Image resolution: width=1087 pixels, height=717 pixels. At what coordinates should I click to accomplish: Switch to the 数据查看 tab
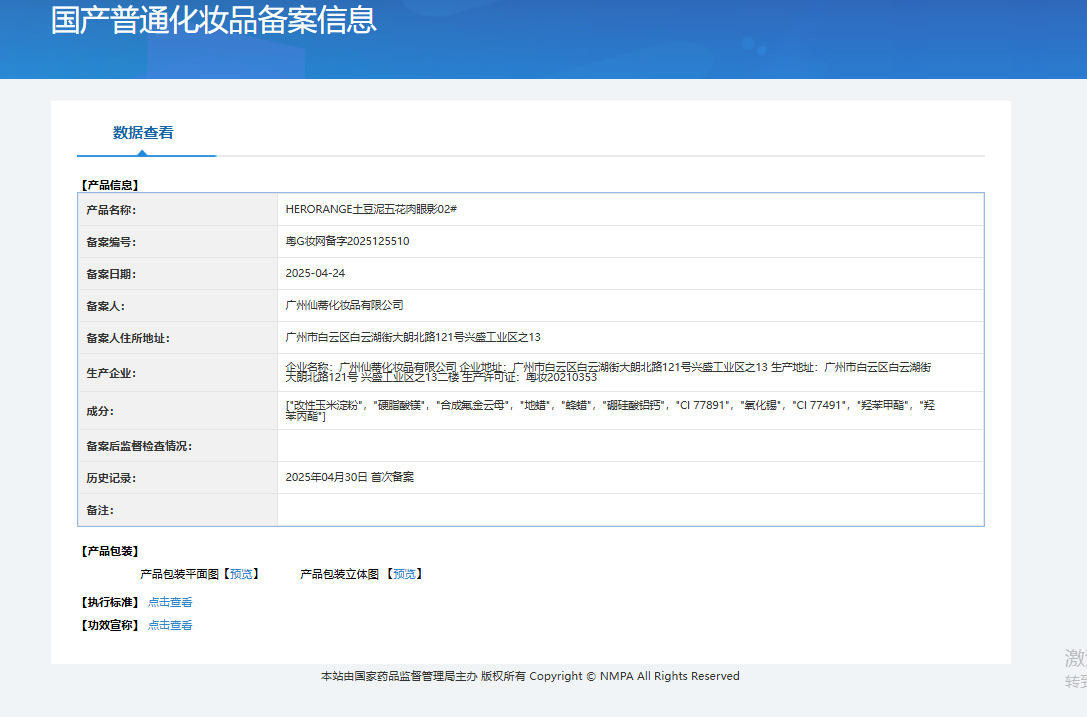click(x=143, y=133)
